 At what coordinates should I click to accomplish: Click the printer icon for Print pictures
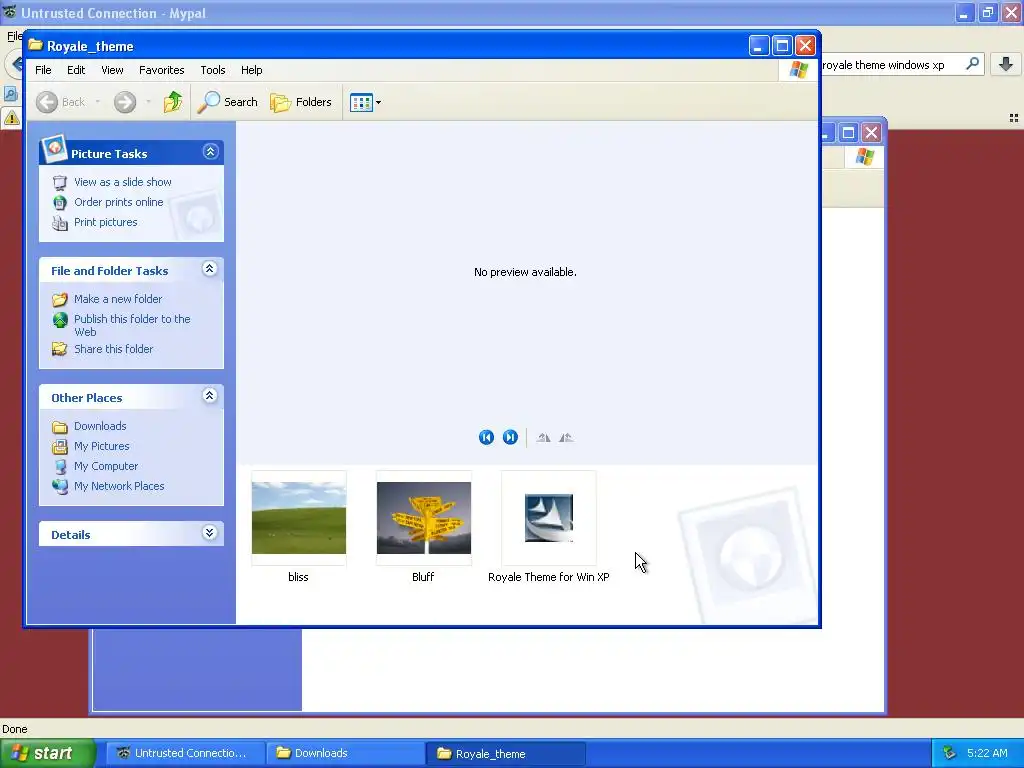point(59,223)
